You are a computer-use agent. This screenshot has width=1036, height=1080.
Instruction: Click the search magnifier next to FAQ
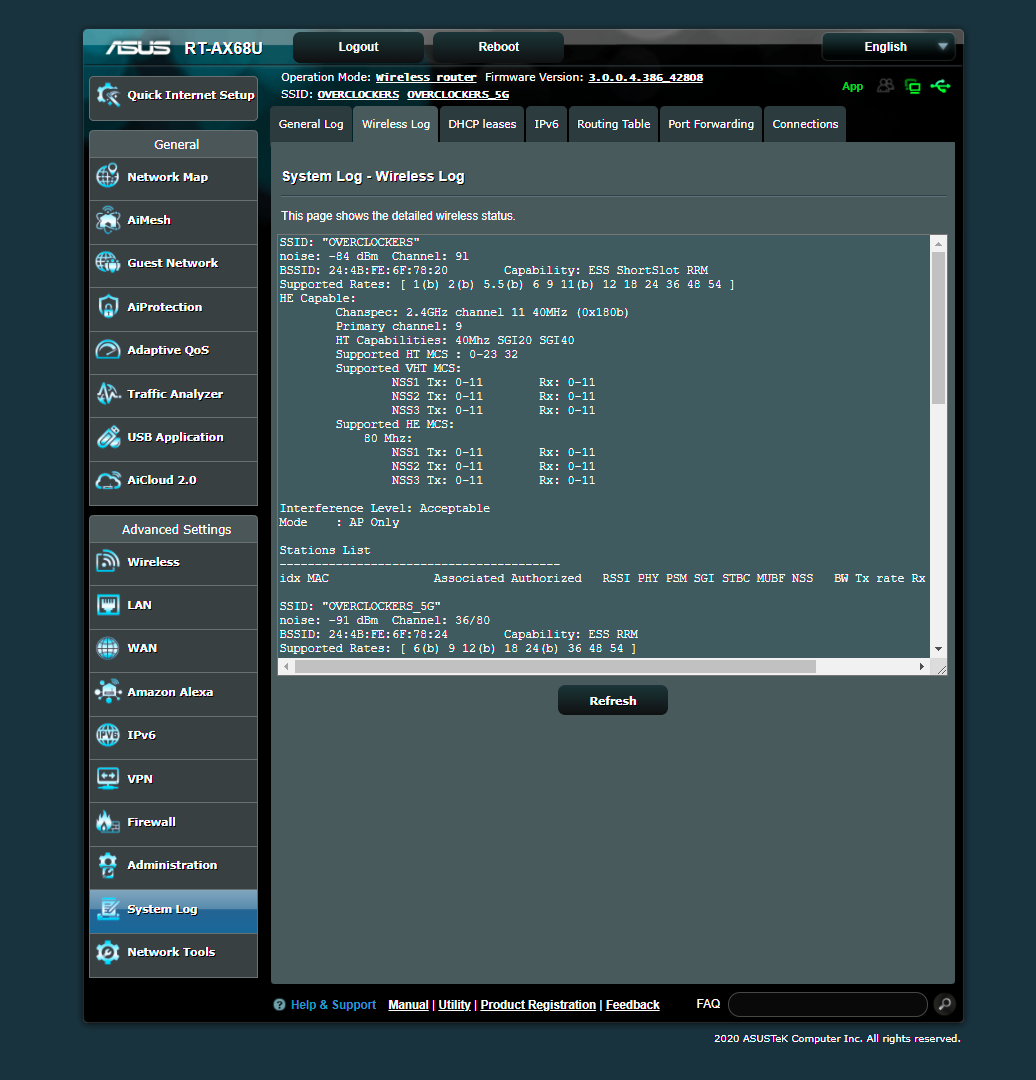pos(944,1004)
